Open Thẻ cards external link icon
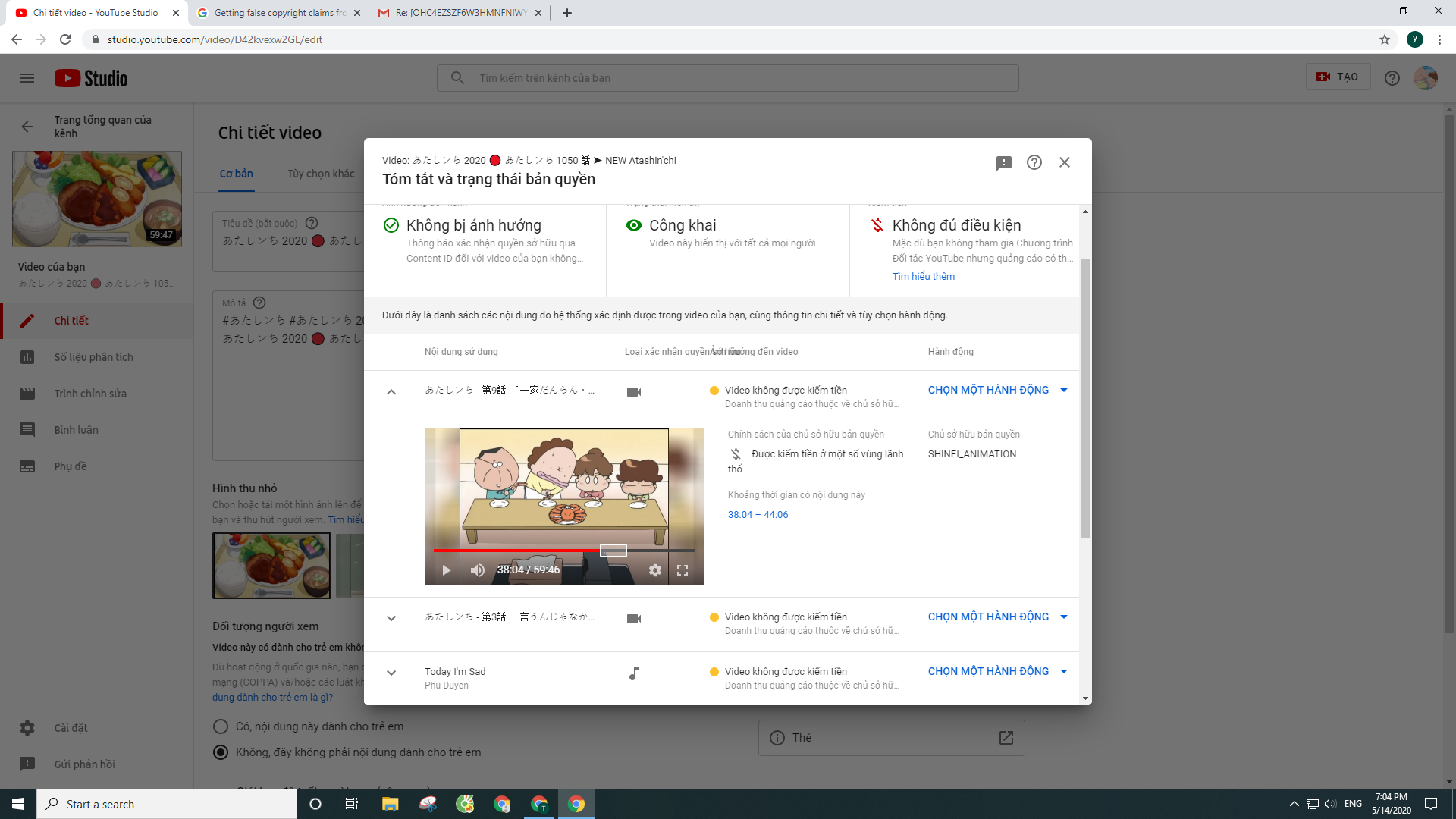The height and width of the screenshot is (819, 1456). (x=1006, y=738)
